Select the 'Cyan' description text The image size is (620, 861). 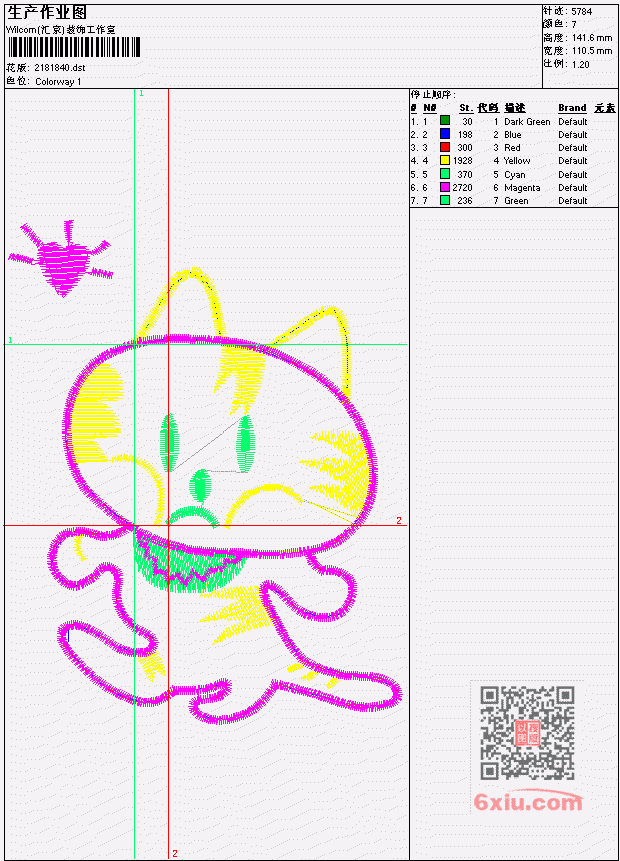click(515, 175)
